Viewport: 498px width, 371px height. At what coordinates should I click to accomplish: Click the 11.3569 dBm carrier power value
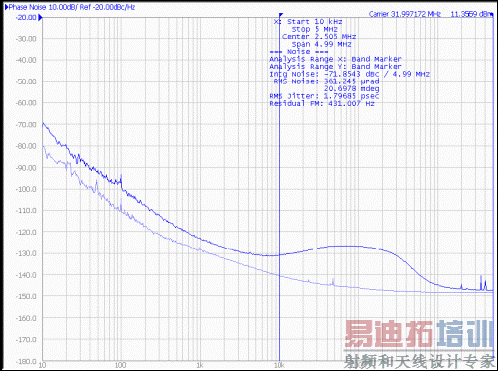(471, 14)
